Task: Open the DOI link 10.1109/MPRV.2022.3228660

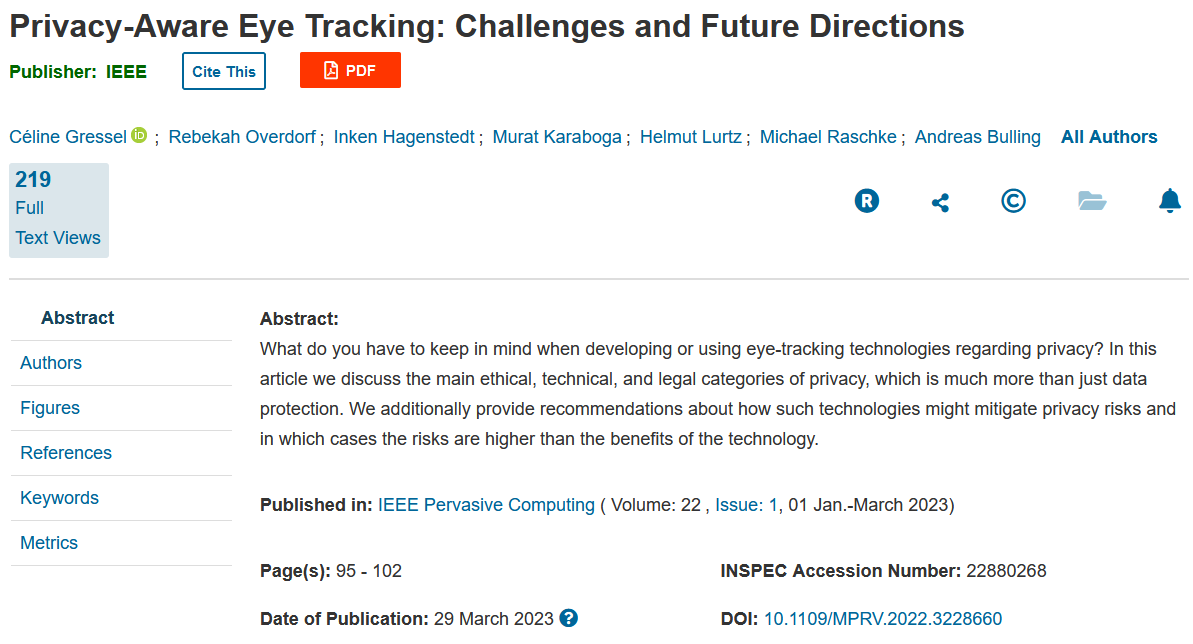Action: [x=883, y=619]
